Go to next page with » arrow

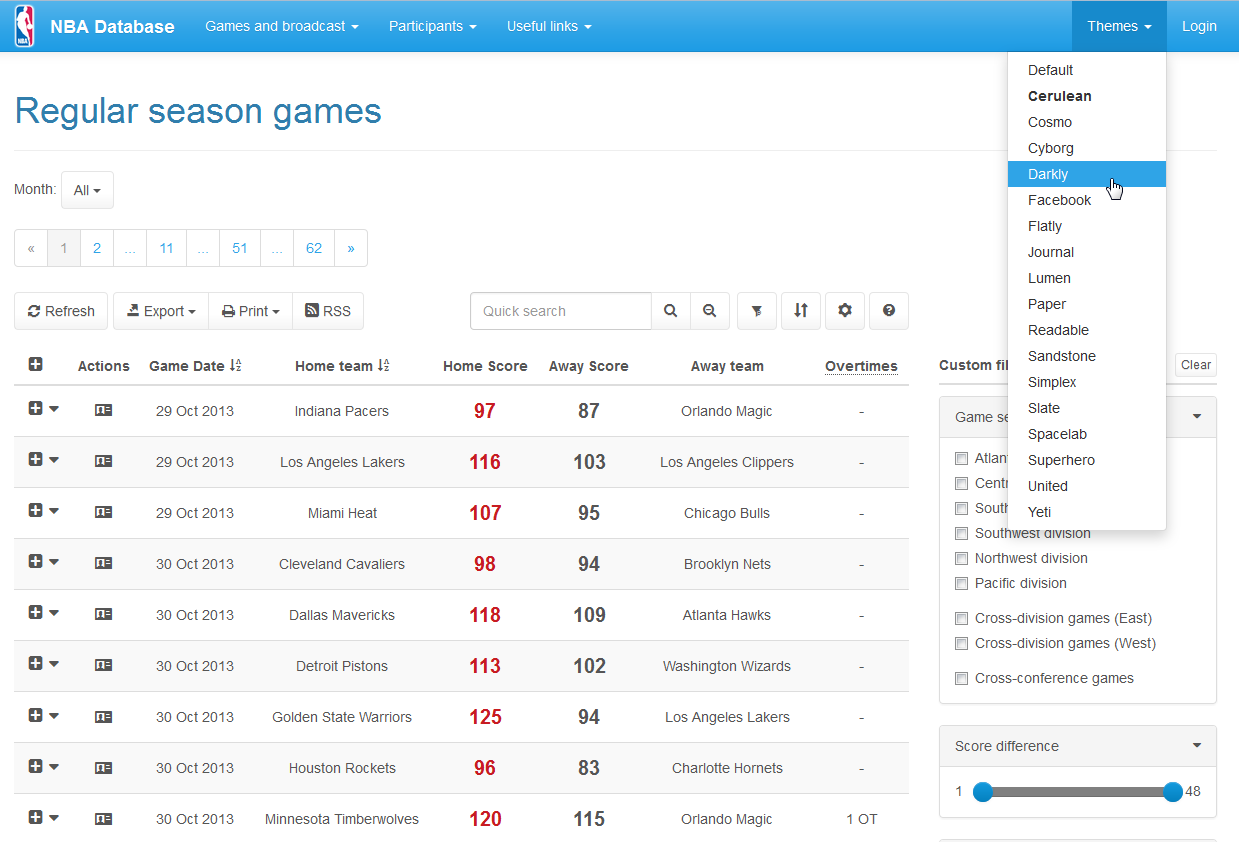(x=351, y=248)
